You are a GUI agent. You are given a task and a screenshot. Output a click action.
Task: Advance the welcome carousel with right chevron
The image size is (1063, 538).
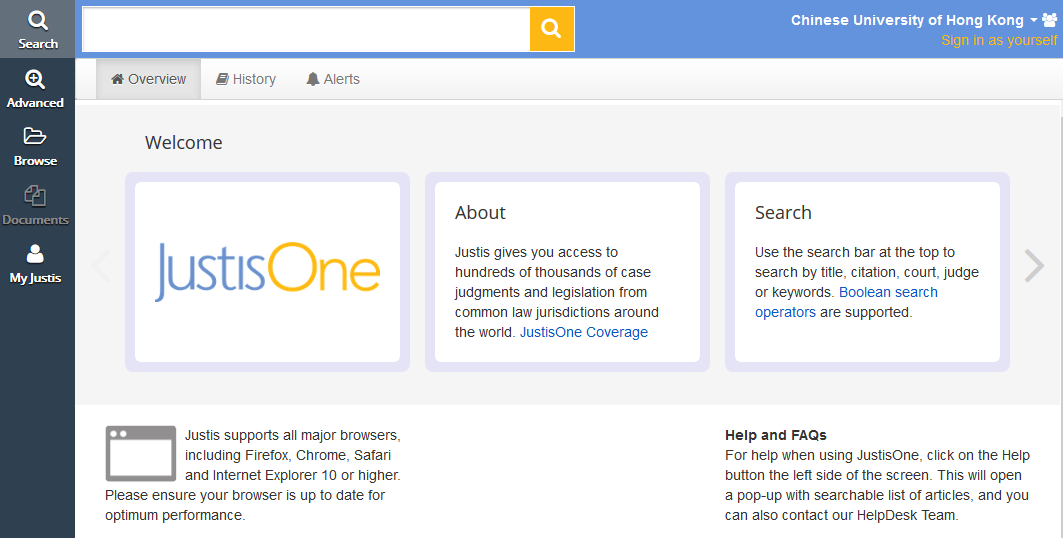[x=1034, y=265]
